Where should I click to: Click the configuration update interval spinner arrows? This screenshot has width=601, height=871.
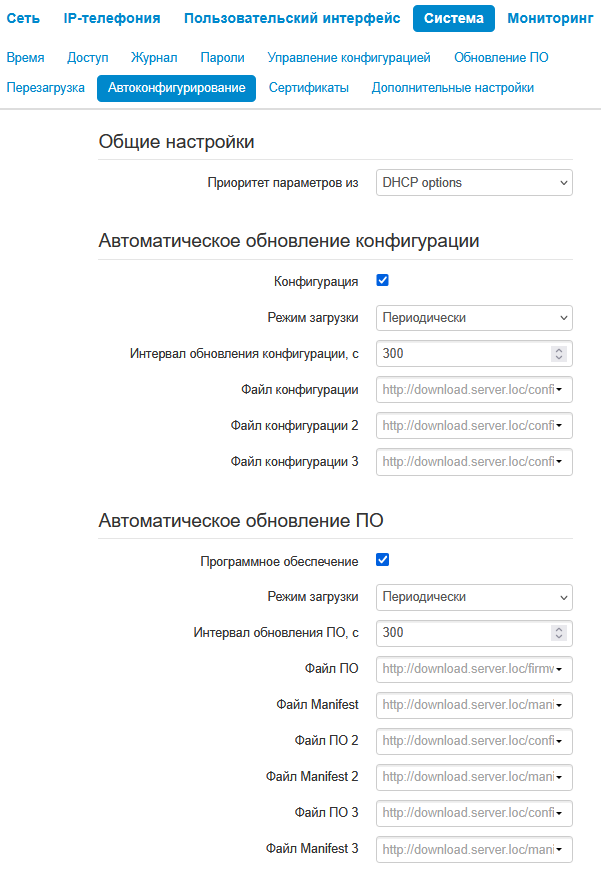pyautogui.click(x=559, y=354)
